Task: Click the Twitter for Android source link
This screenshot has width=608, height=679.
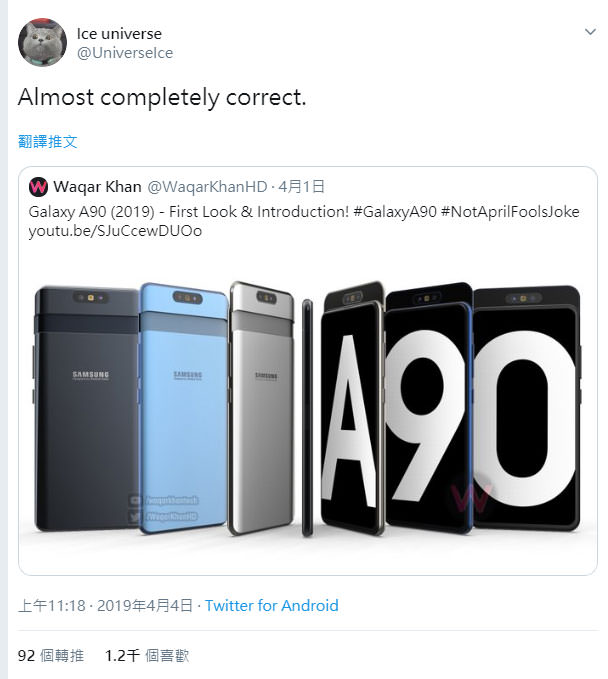Action: 272,605
